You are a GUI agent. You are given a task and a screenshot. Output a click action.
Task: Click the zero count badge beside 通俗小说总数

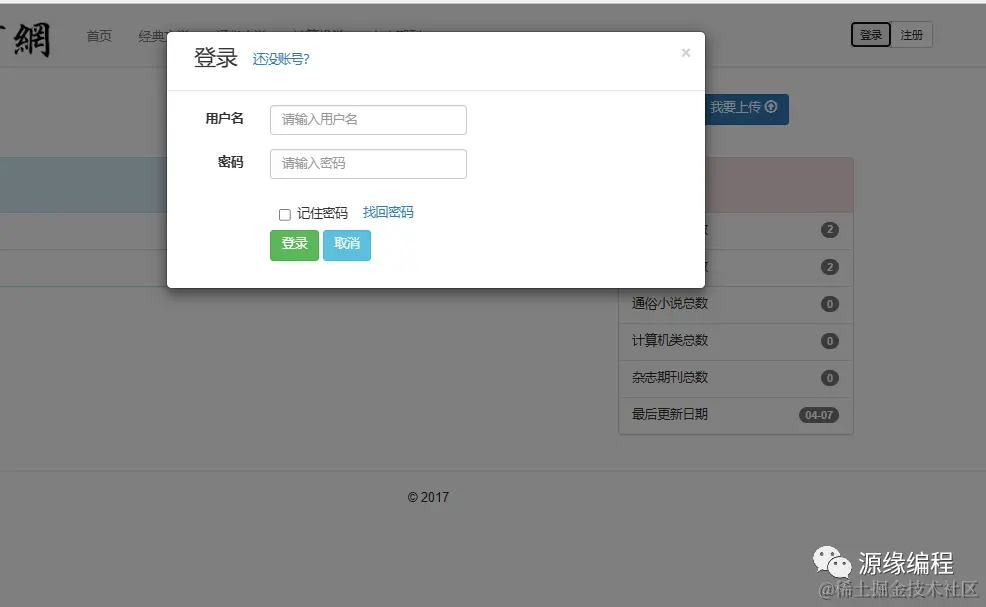click(829, 304)
